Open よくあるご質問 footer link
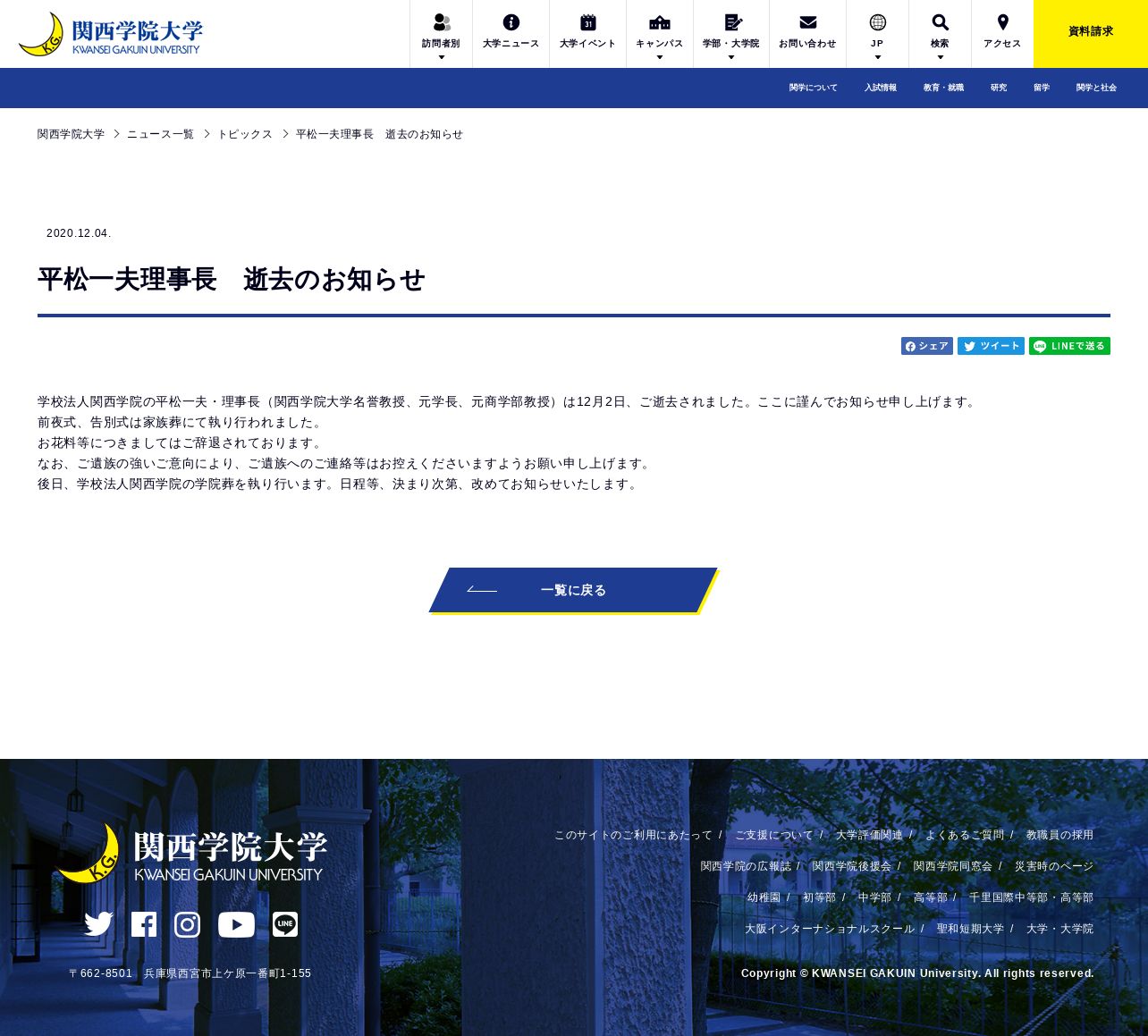1148x1036 pixels. click(965, 835)
